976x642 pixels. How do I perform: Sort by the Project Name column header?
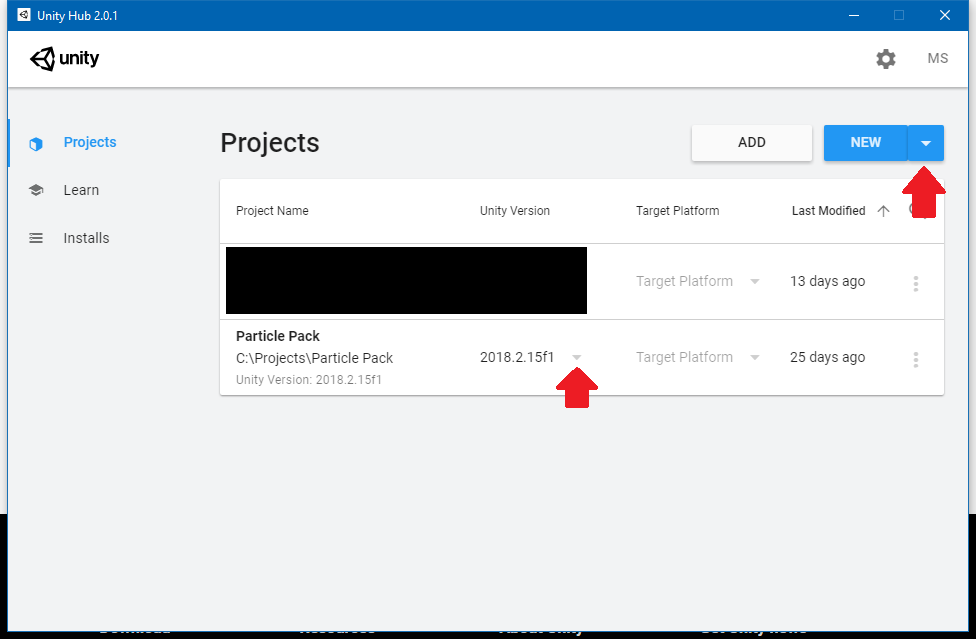(x=272, y=211)
